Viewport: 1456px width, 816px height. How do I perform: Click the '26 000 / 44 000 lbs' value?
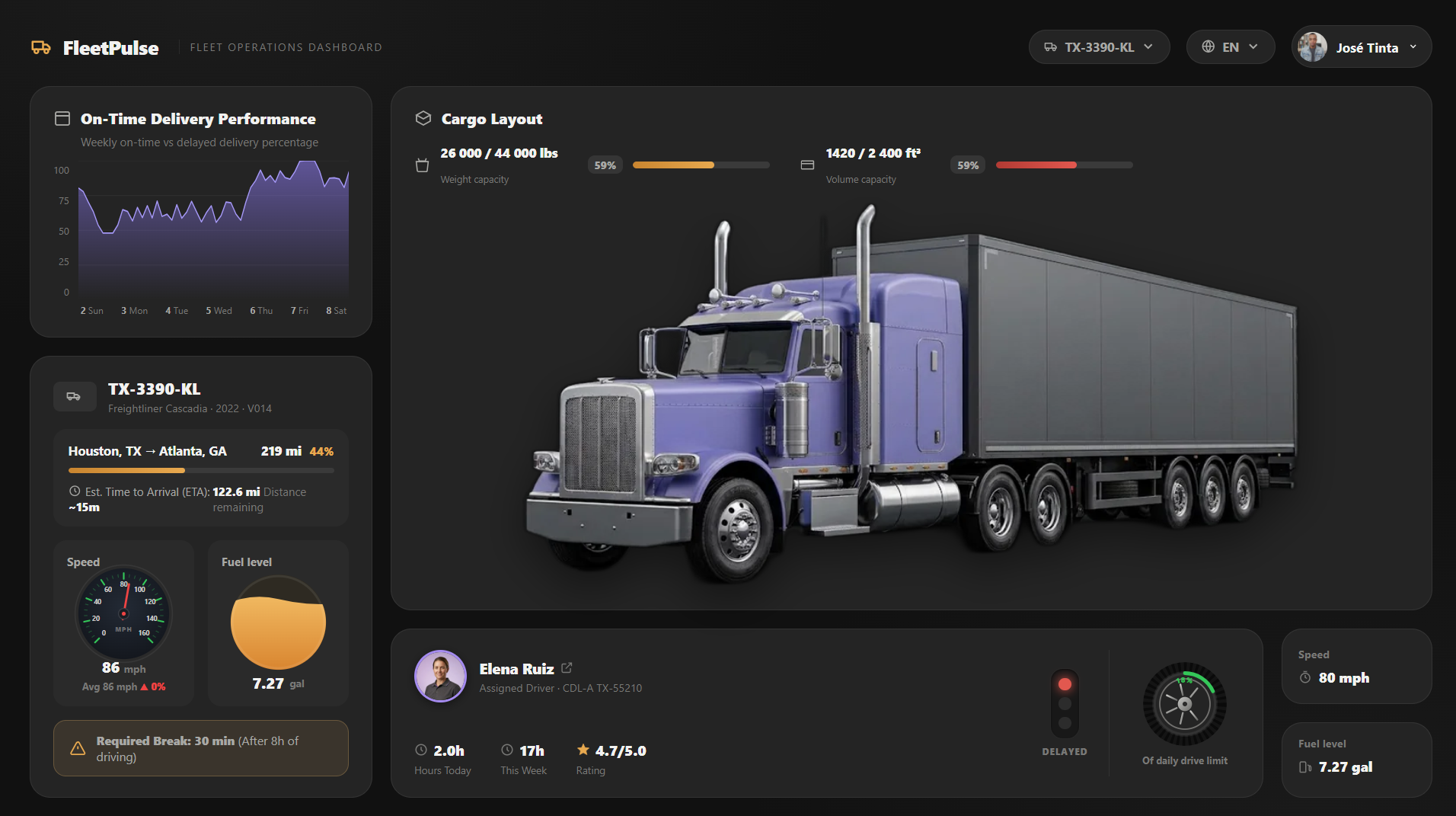(499, 153)
